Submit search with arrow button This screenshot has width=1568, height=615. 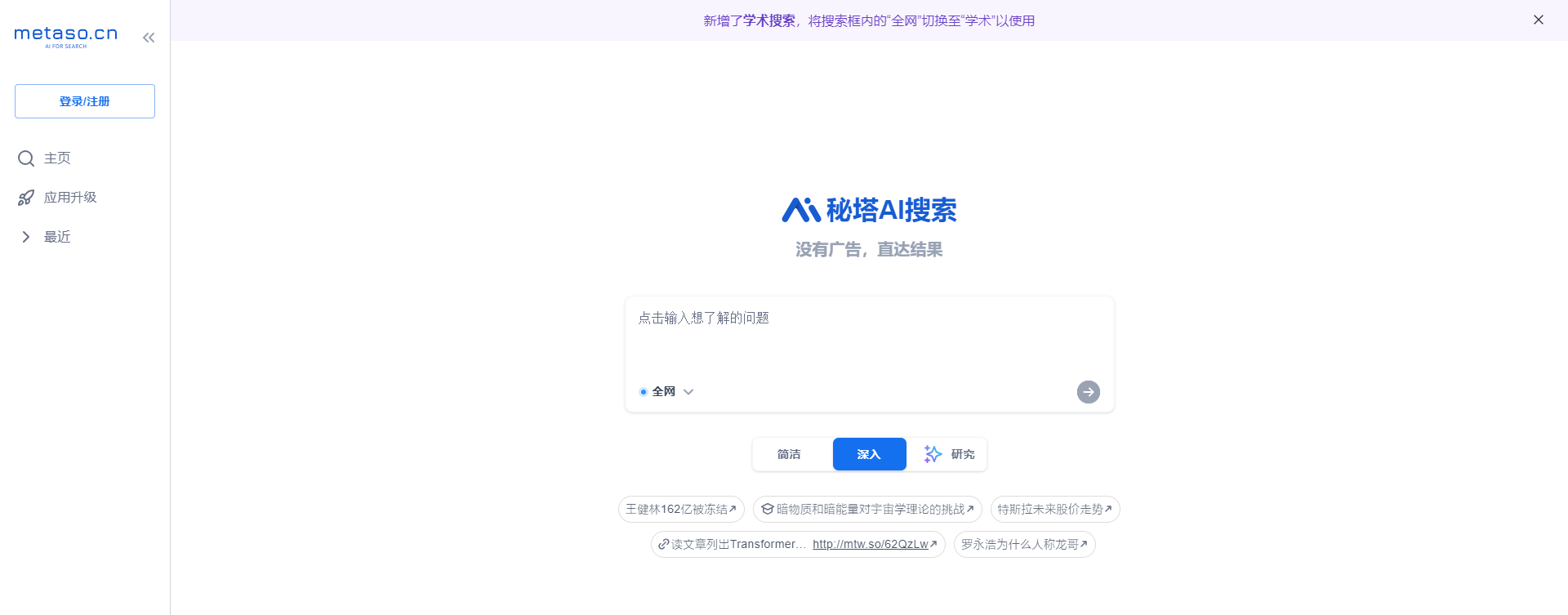tap(1089, 392)
